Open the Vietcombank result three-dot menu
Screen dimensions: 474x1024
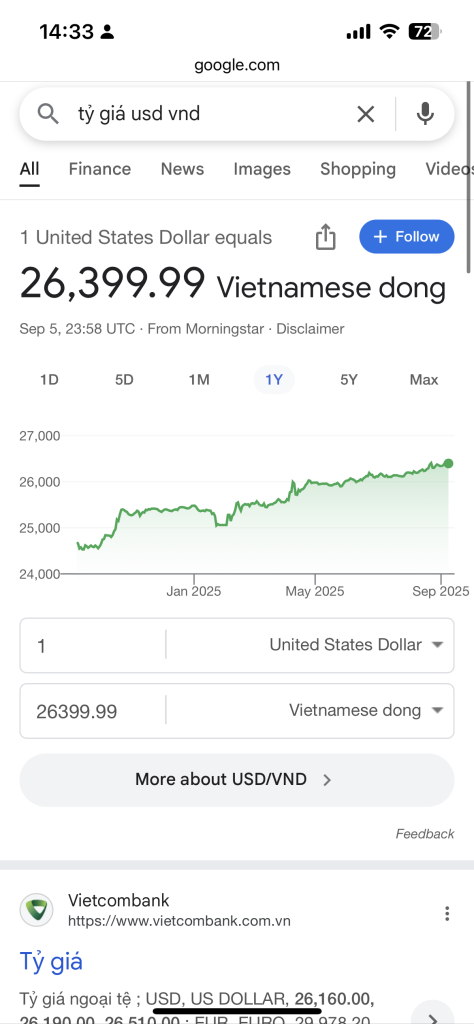(x=447, y=913)
